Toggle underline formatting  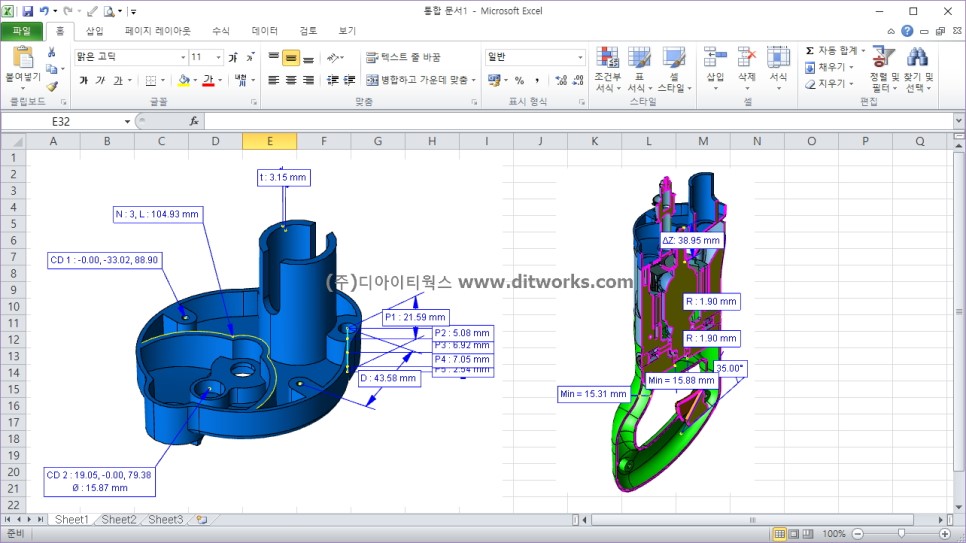[118, 80]
